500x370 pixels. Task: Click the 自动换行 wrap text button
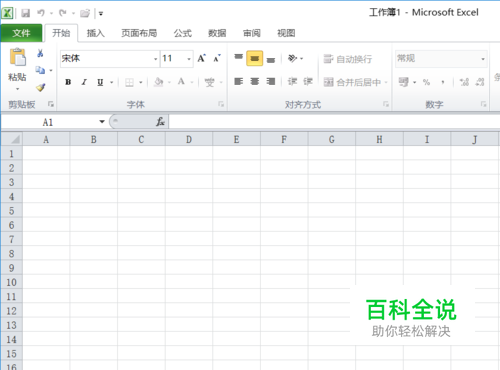348,59
